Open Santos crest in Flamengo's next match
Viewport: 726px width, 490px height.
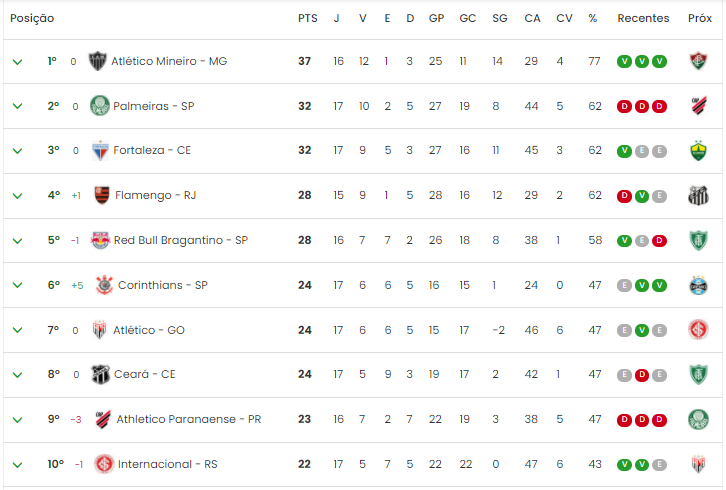point(698,195)
